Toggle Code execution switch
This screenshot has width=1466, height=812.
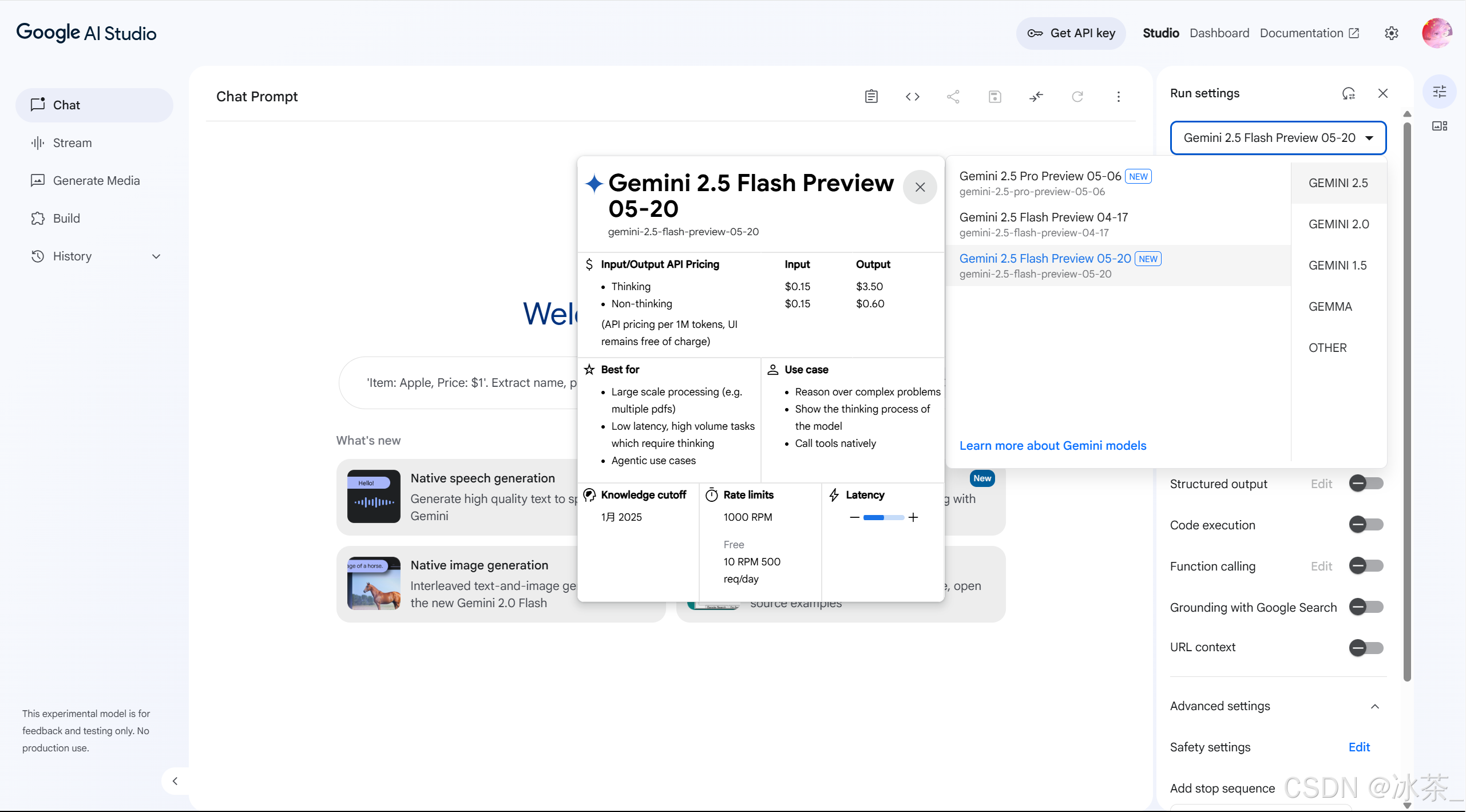(1366, 525)
